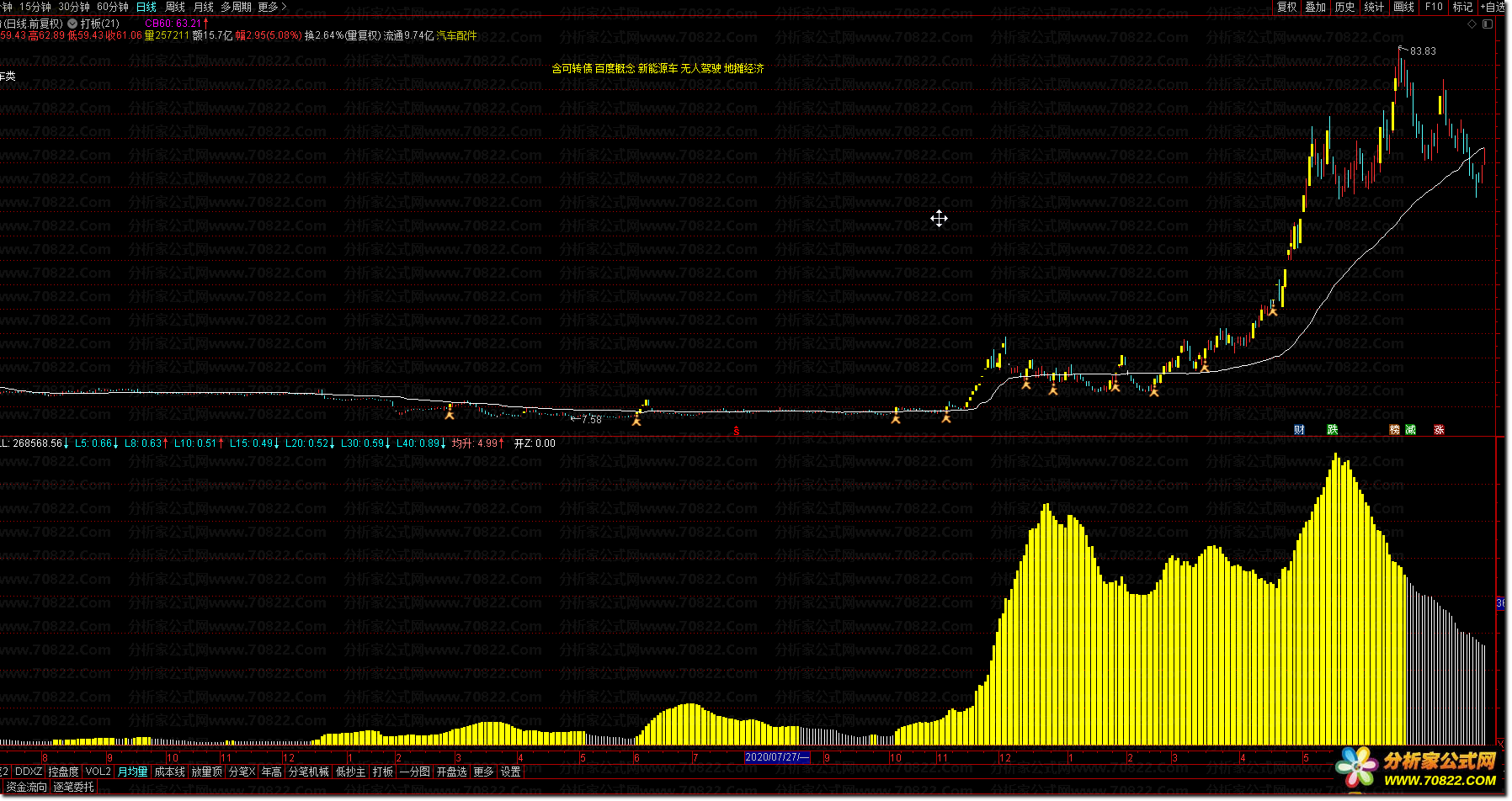
Task: Select the 年高 indicator tab
Action: [272, 772]
